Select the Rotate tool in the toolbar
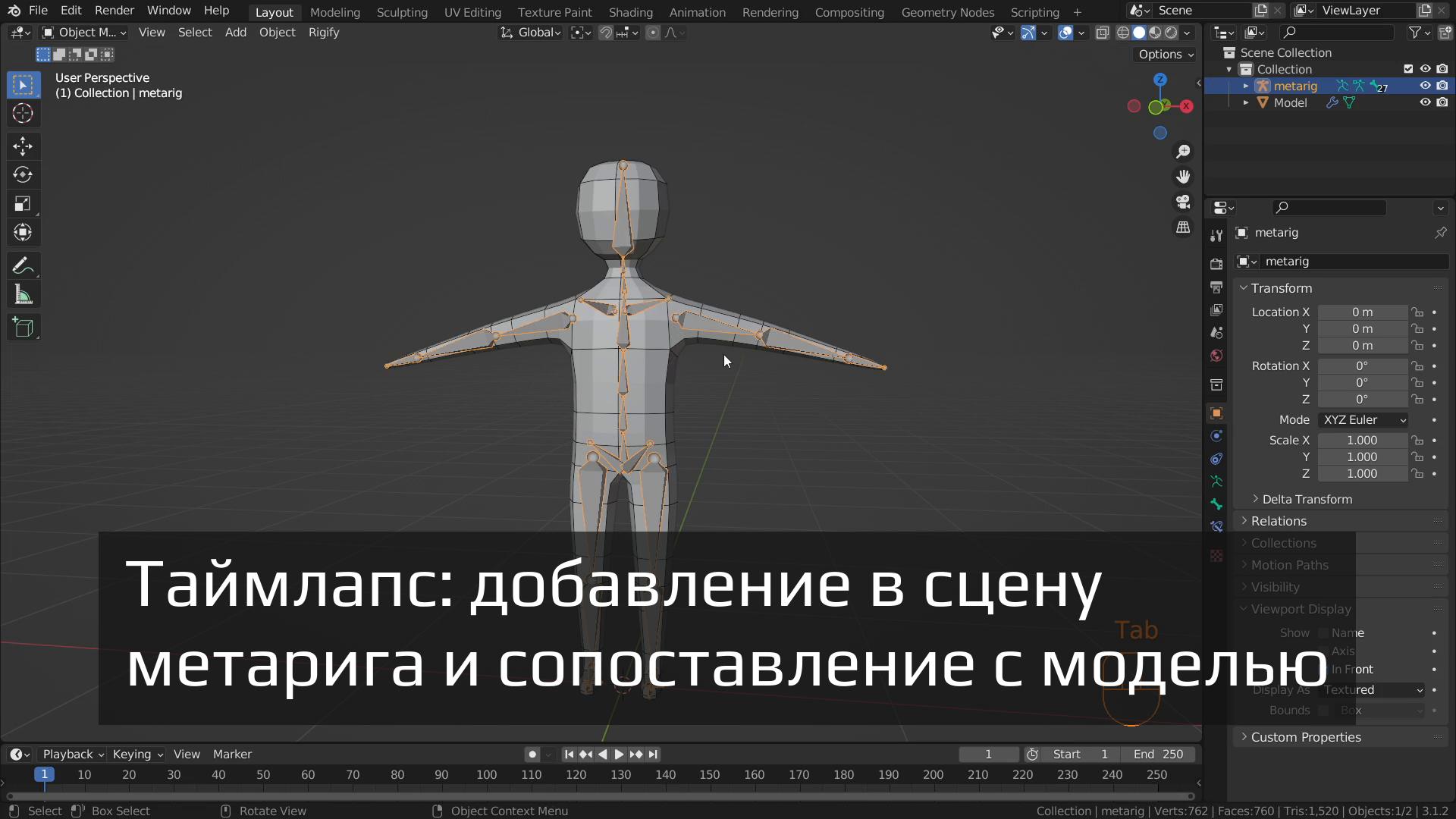 pyautogui.click(x=23, y=174)
